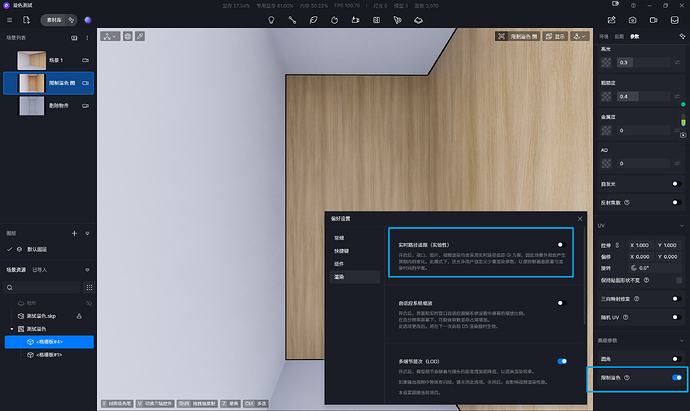The image size is (690, 411).
Task: Click the image render camera icon
Action: [x=632, y=20]
